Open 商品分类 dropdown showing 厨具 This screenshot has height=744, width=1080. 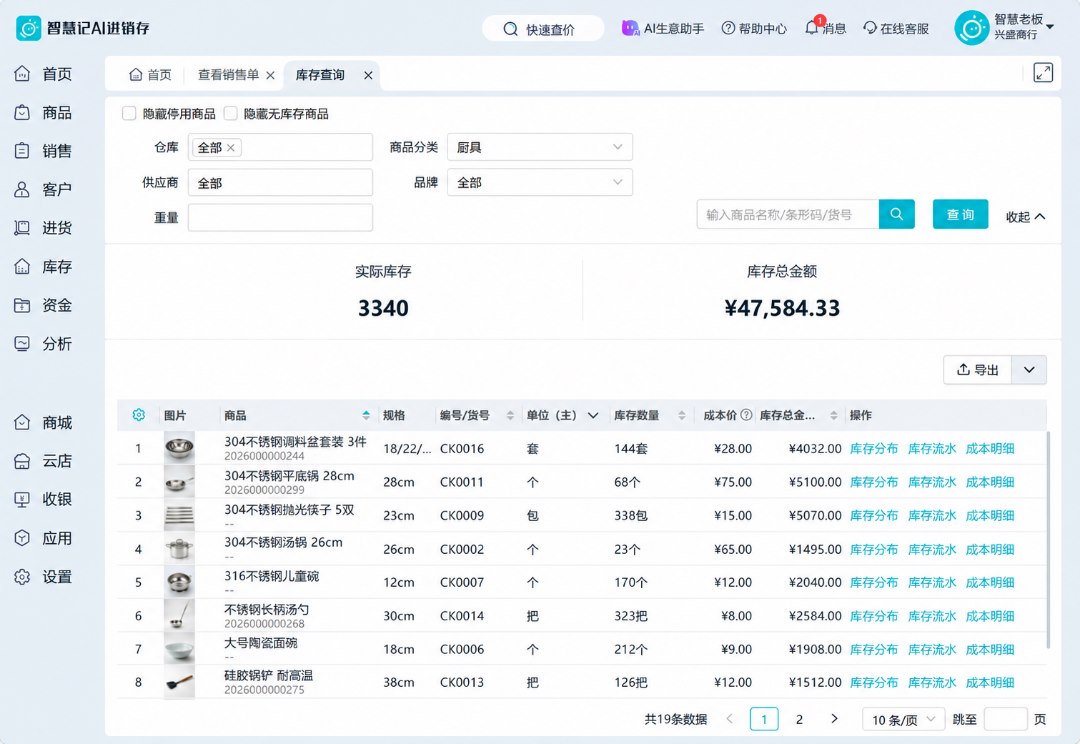click(x=539, y=147)
